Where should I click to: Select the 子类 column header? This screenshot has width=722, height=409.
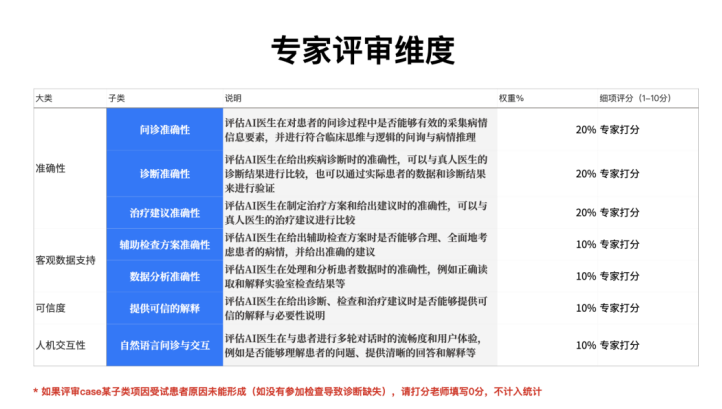click(116, 98)
